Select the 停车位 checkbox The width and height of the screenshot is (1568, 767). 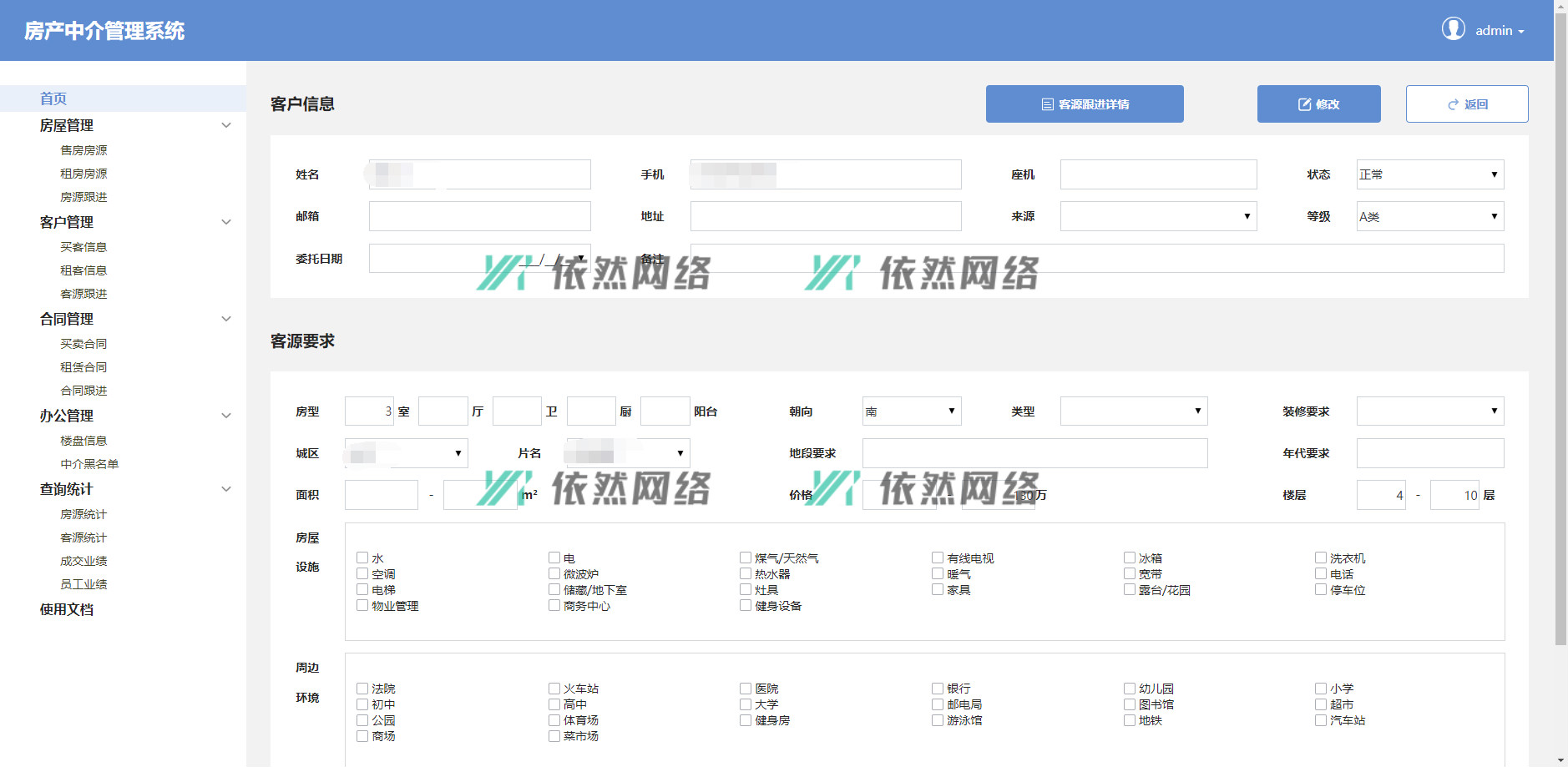1321,589
